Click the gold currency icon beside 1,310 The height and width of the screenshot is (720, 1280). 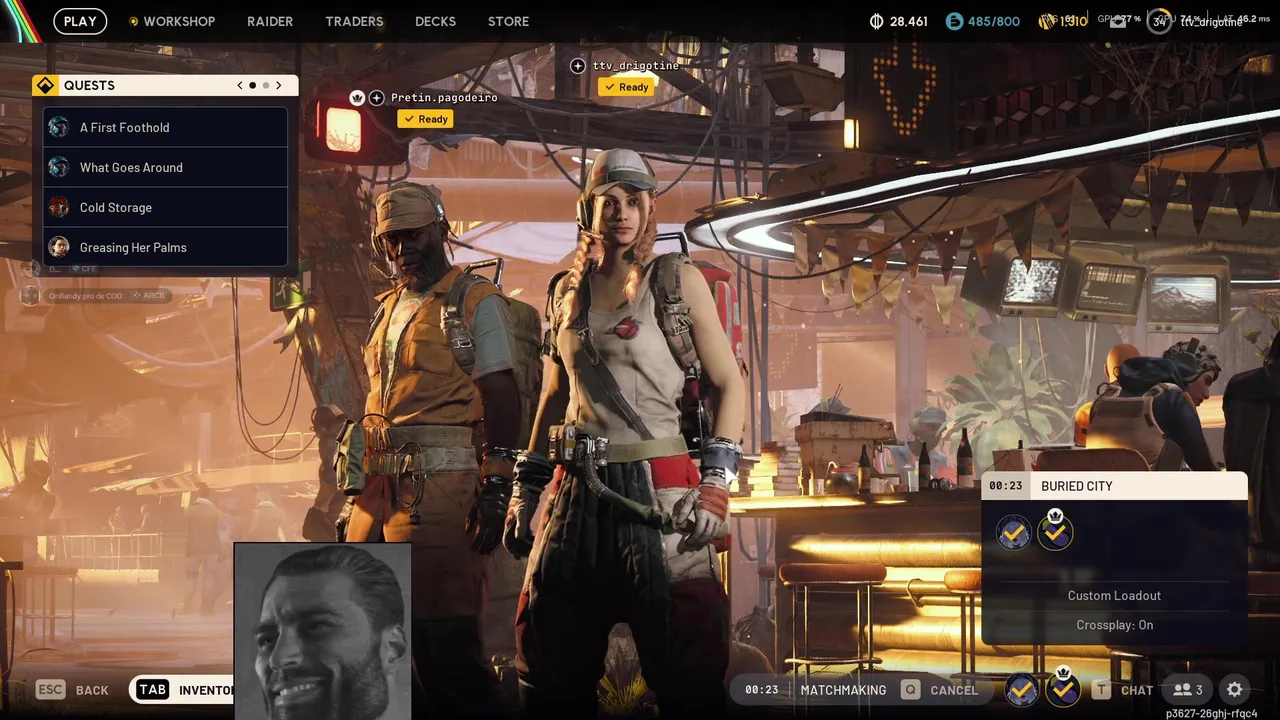1047,21
